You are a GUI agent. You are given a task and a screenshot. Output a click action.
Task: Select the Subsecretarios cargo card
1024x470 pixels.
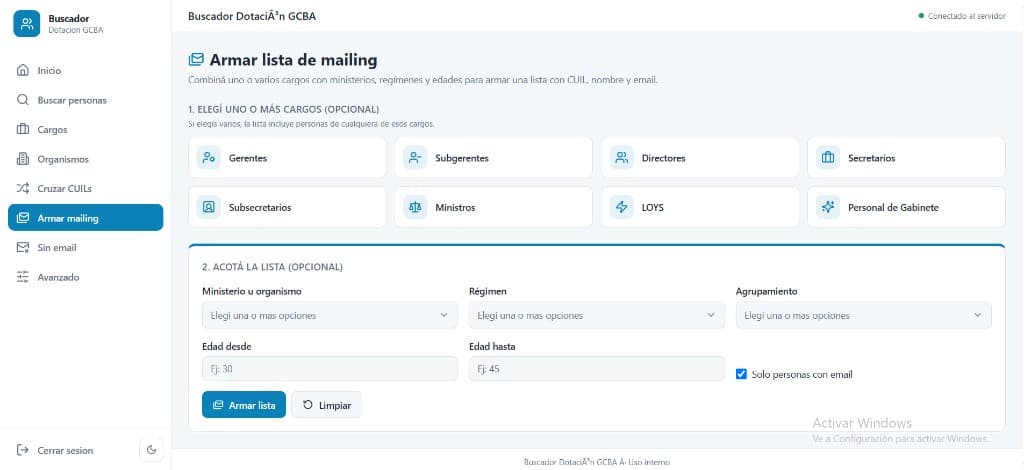pos(287,208)
